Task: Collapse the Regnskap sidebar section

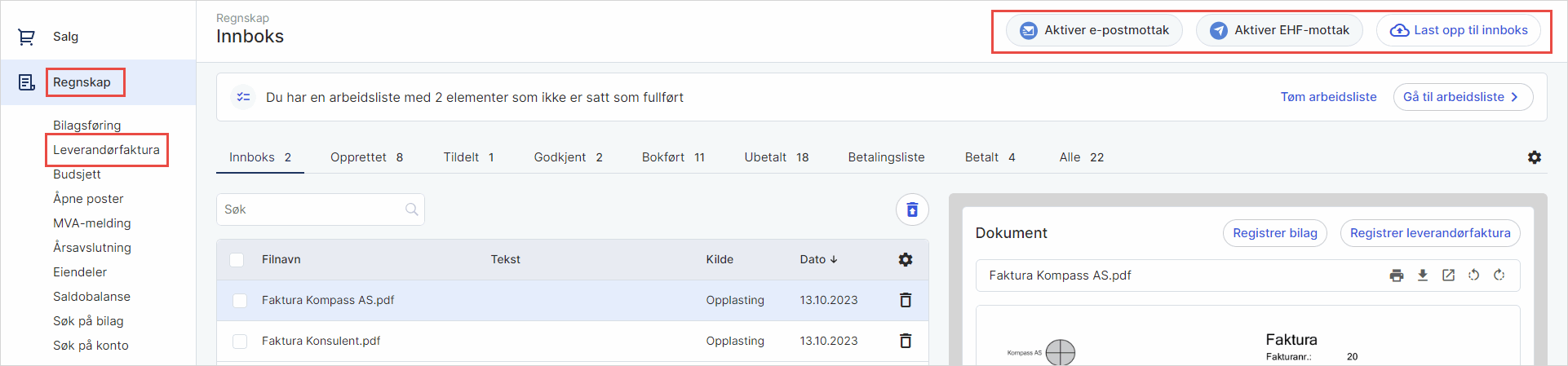Action: point(82,82)
